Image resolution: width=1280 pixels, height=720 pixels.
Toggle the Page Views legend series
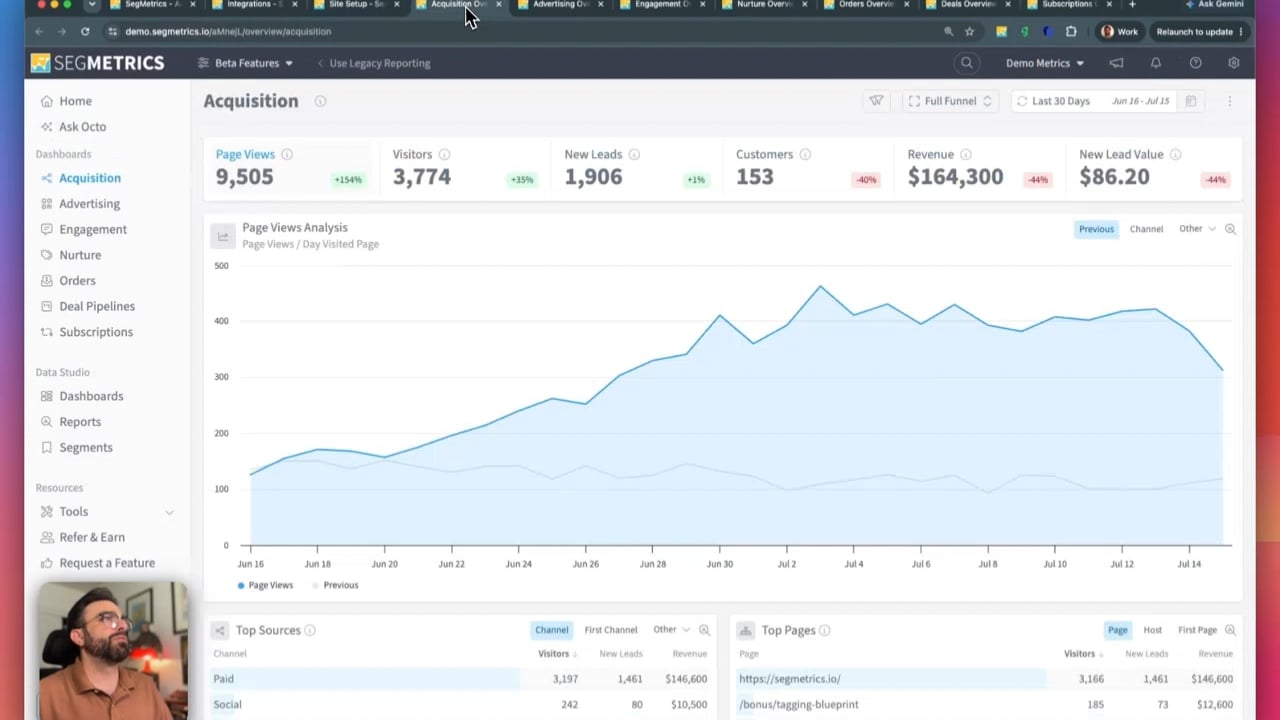[x=265, y=585]
